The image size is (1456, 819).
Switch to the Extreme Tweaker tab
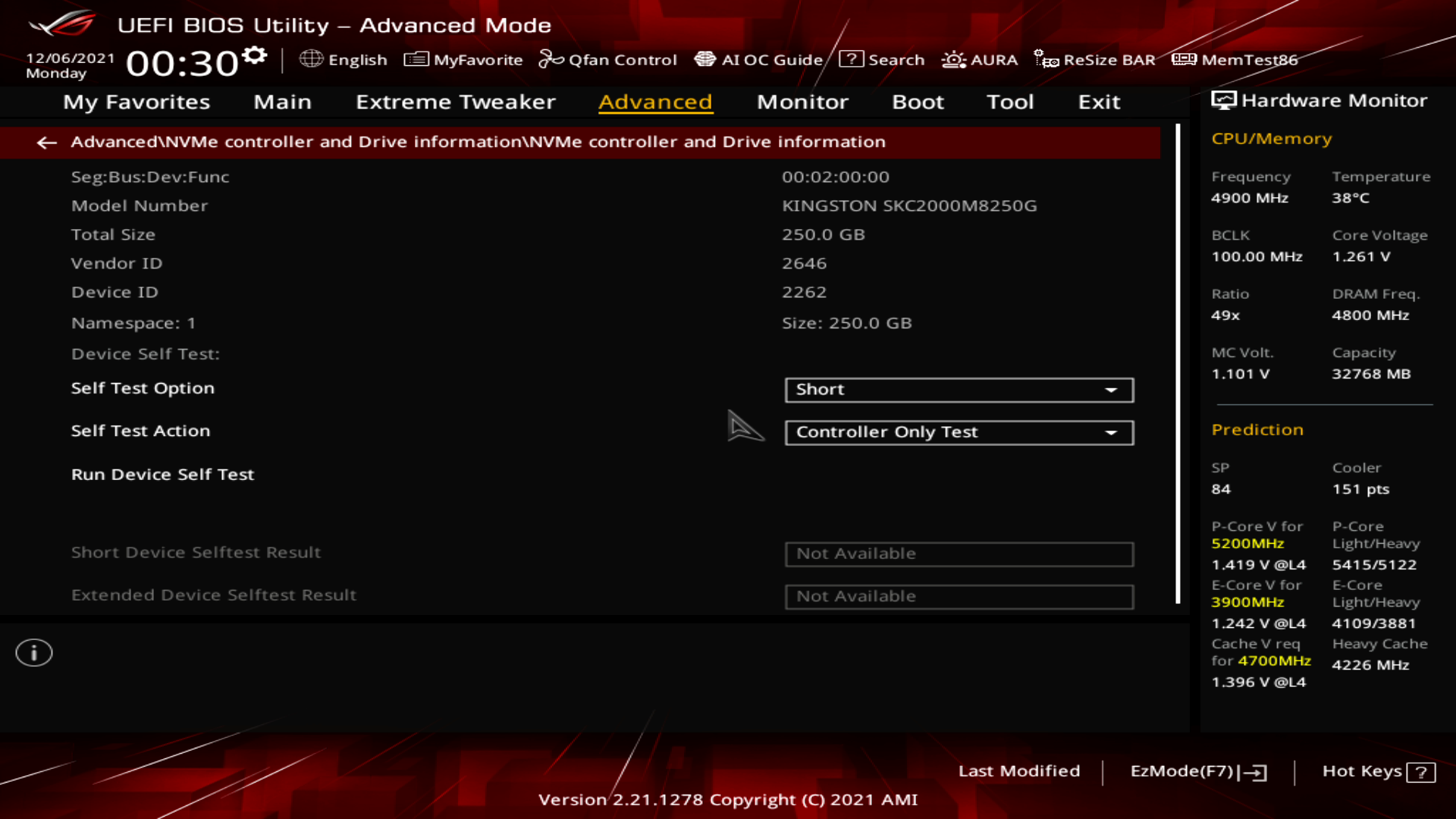pyautogui.click(x=455, y=102)
